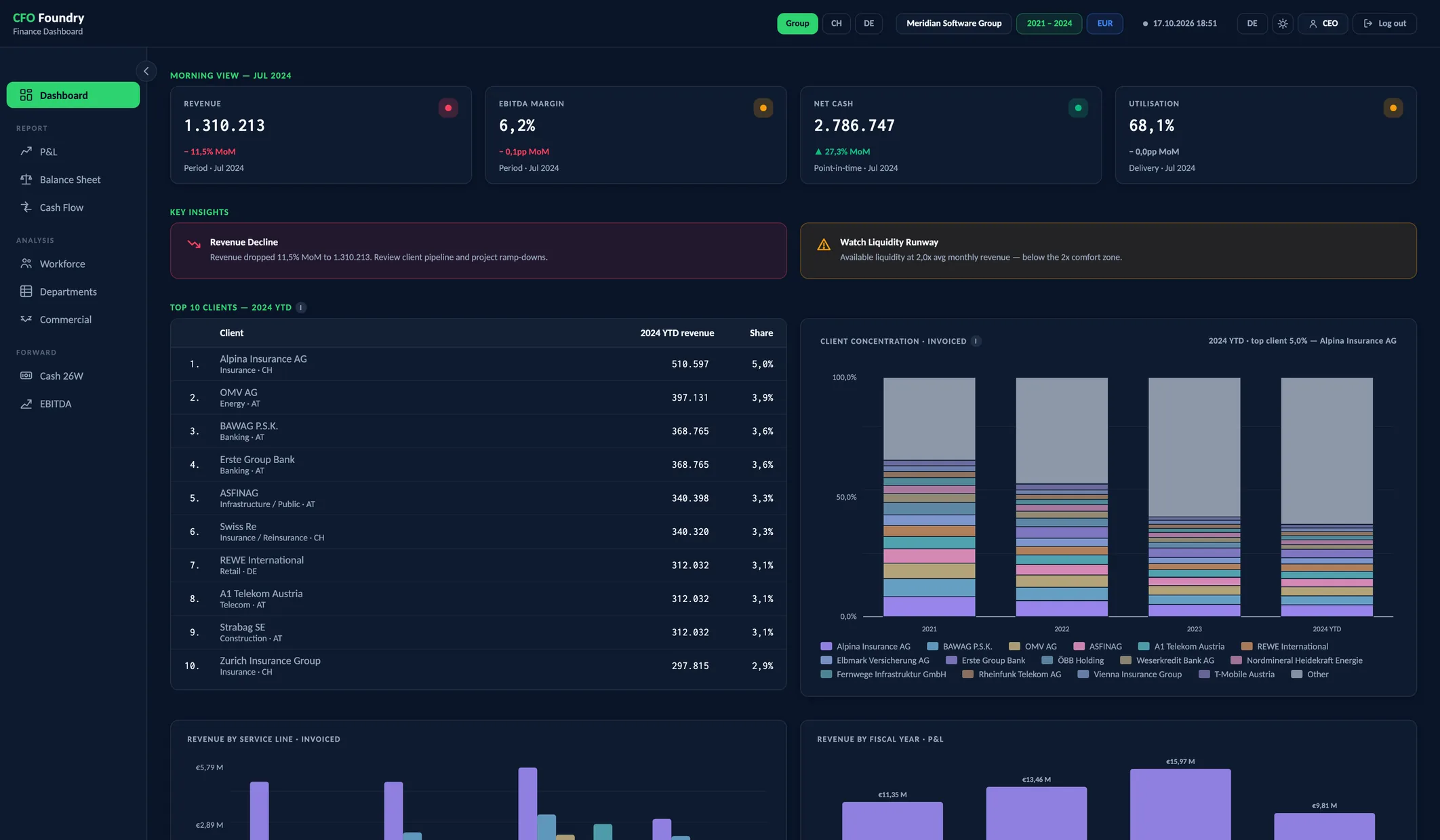This screenshot has width=1440, height=840.
Task: Switch entity scope to CH
Action: [x=837, y=23]
